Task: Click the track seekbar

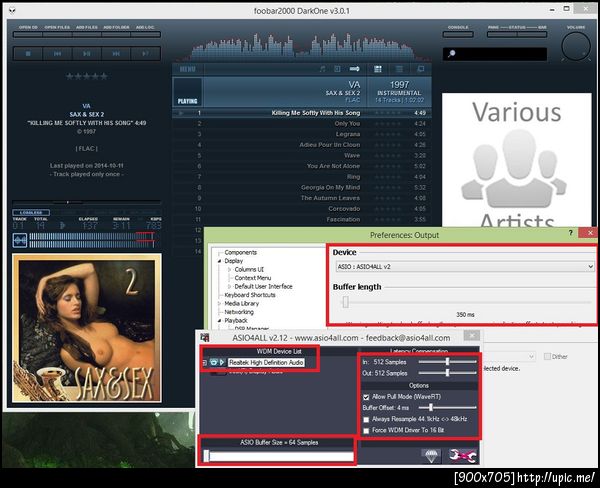Action: click(x=86, y=202)
